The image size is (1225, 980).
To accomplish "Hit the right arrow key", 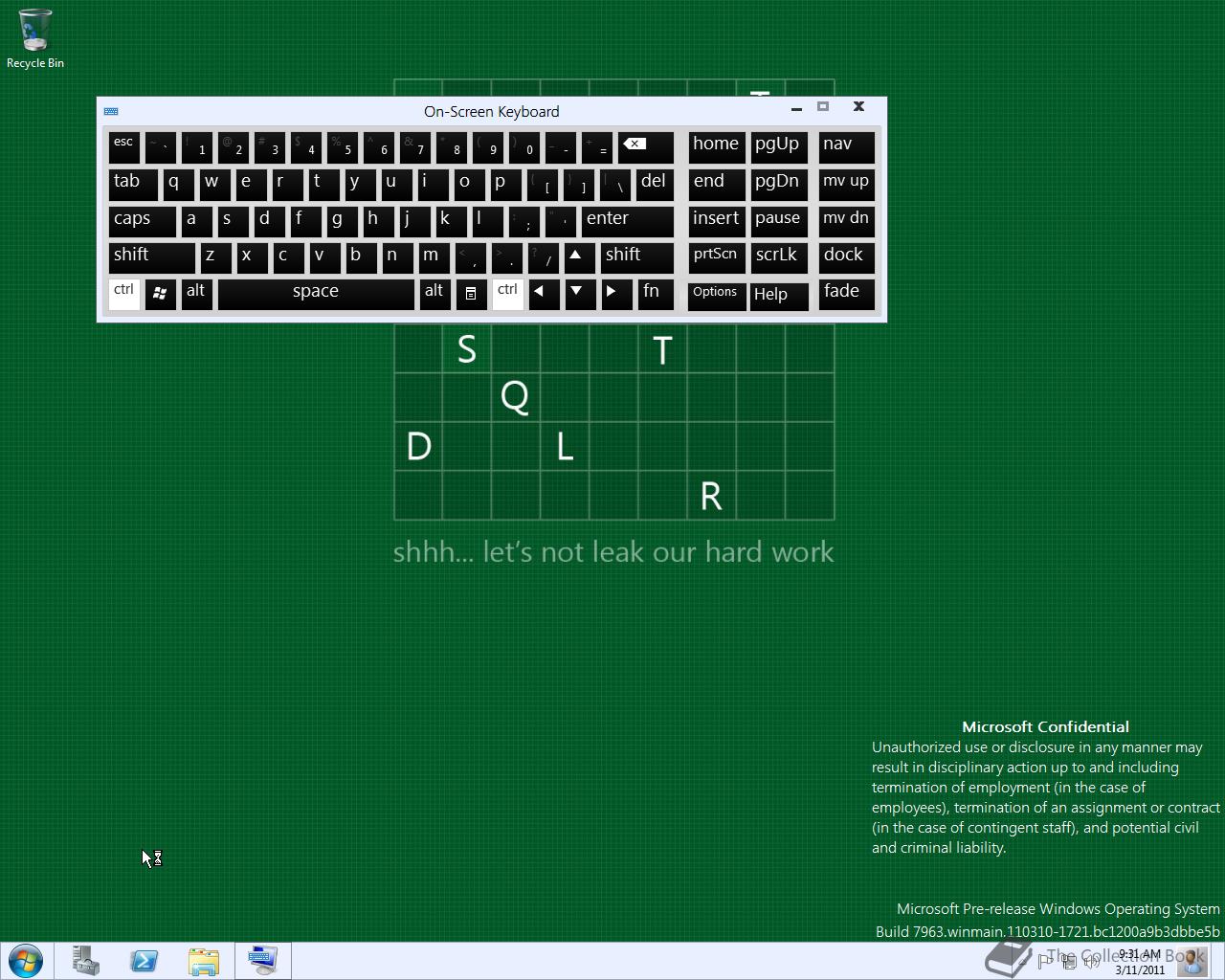I will 615,294.
